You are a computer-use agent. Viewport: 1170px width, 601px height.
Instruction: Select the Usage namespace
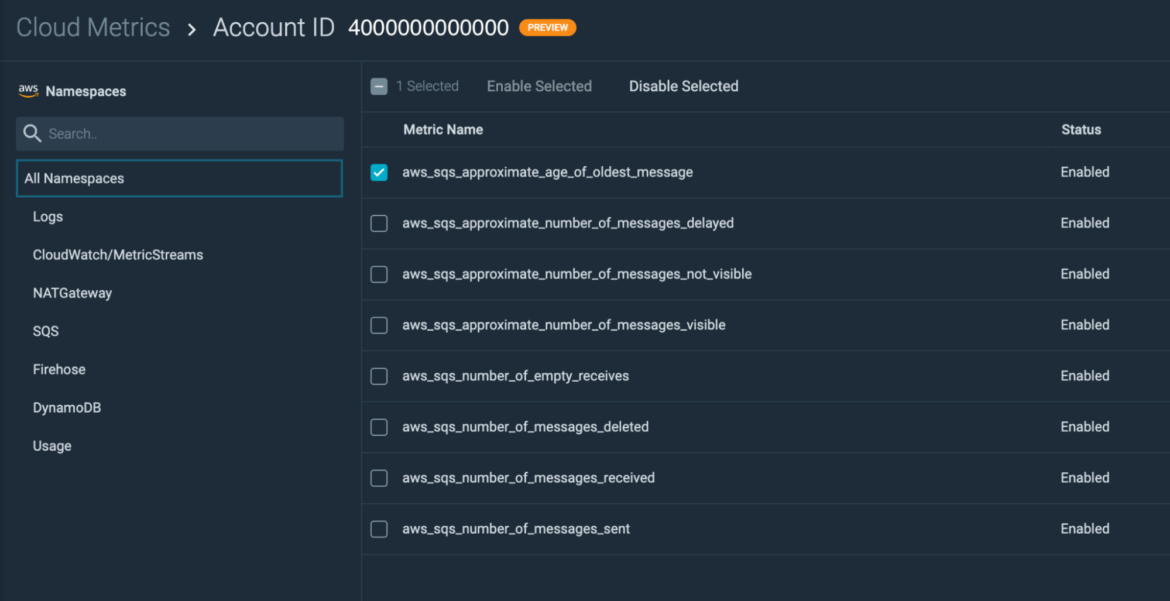52,446
